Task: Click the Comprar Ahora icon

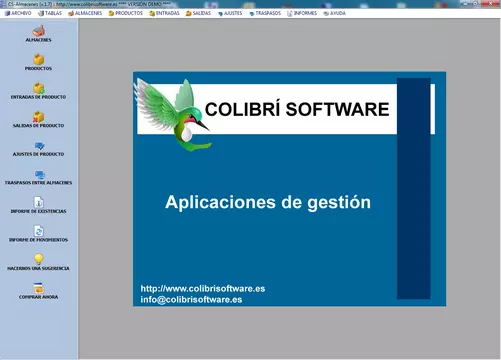Action: 39,288
